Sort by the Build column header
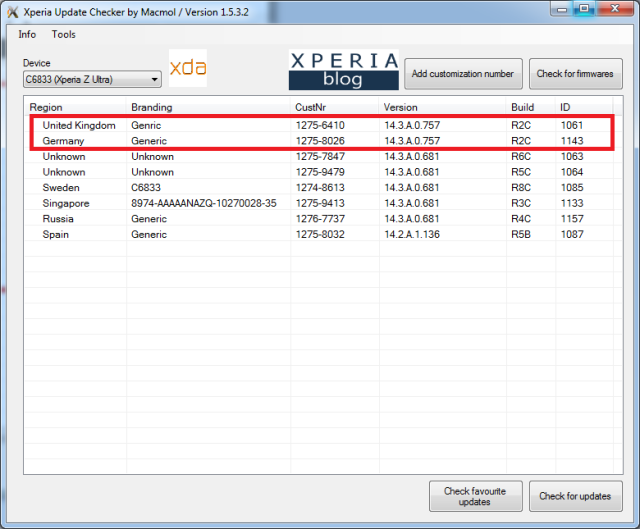The height and width of the screenshot is (529, 640). (531, 107)
